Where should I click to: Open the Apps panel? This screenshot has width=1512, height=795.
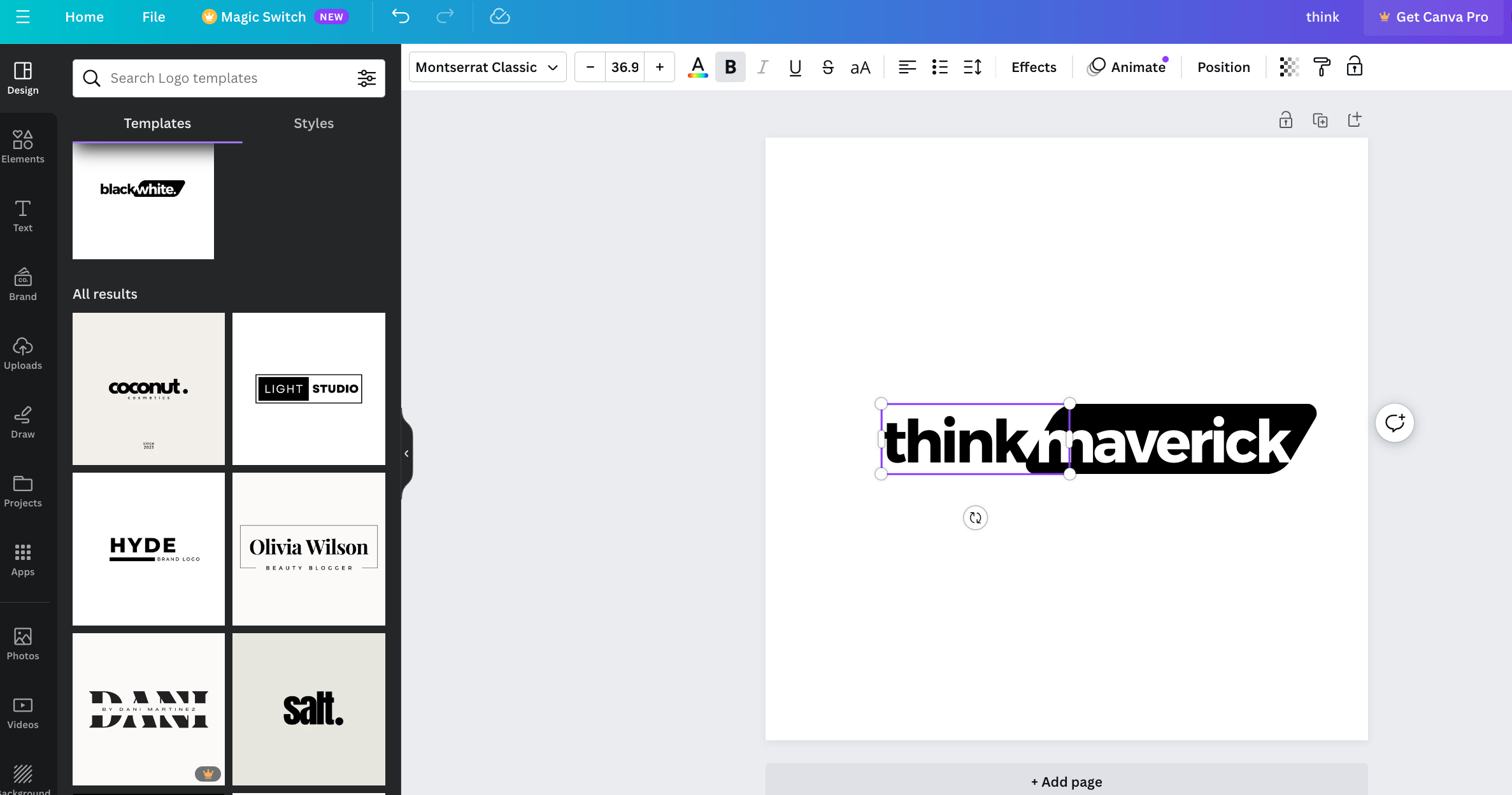click(x=23, y=559)
